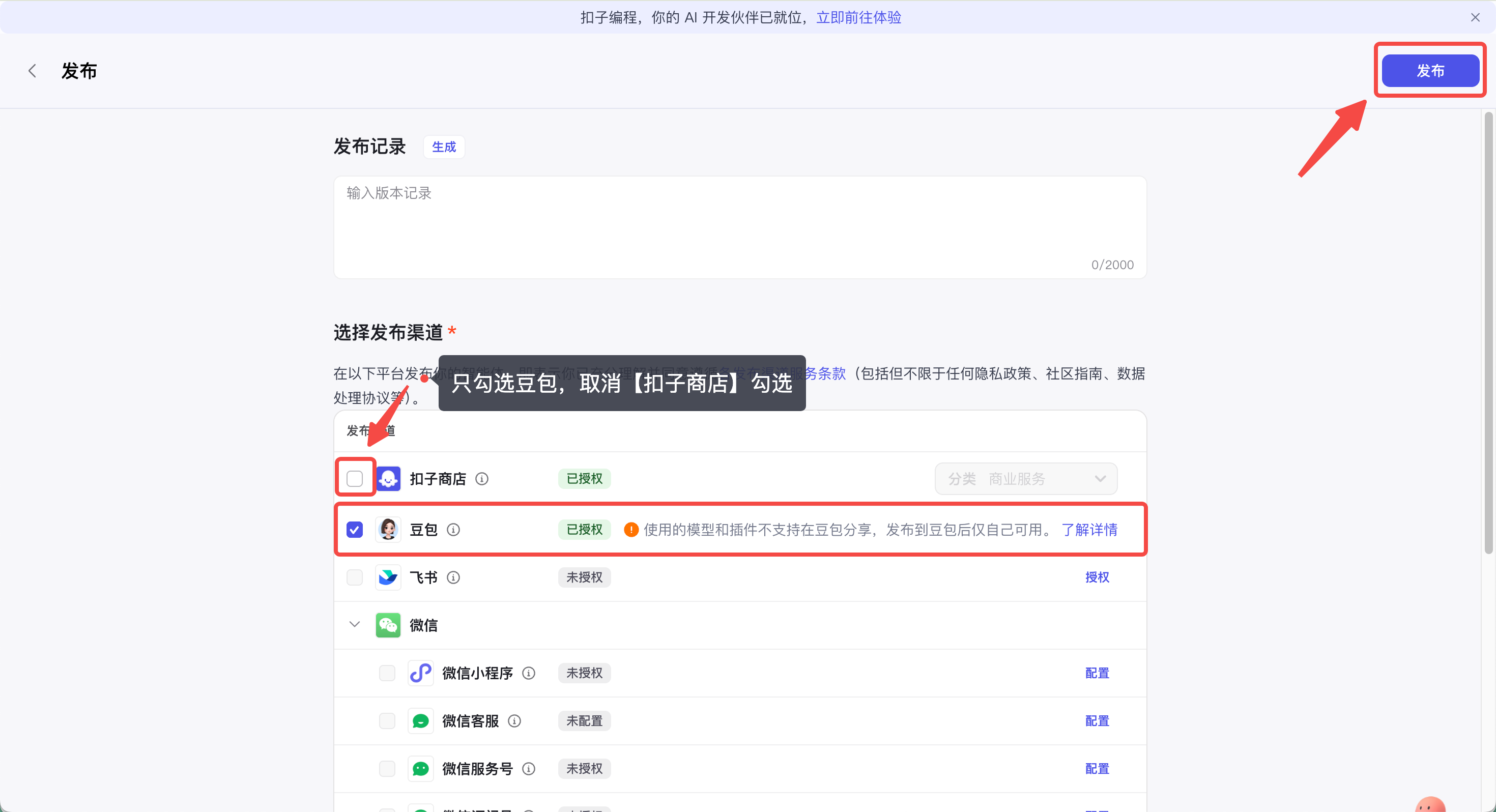
Task: Click the 微信服务号 logo icon
Action: 420,768
